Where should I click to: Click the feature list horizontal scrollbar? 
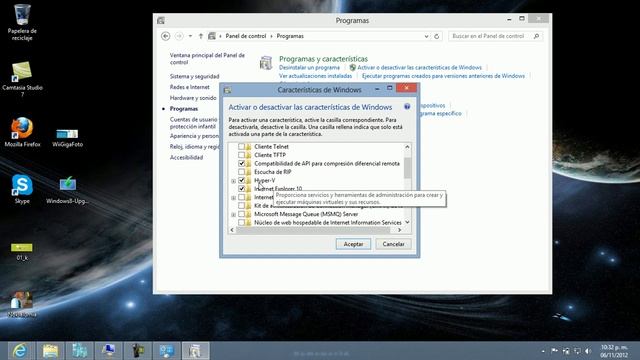[x=313, y=230]
